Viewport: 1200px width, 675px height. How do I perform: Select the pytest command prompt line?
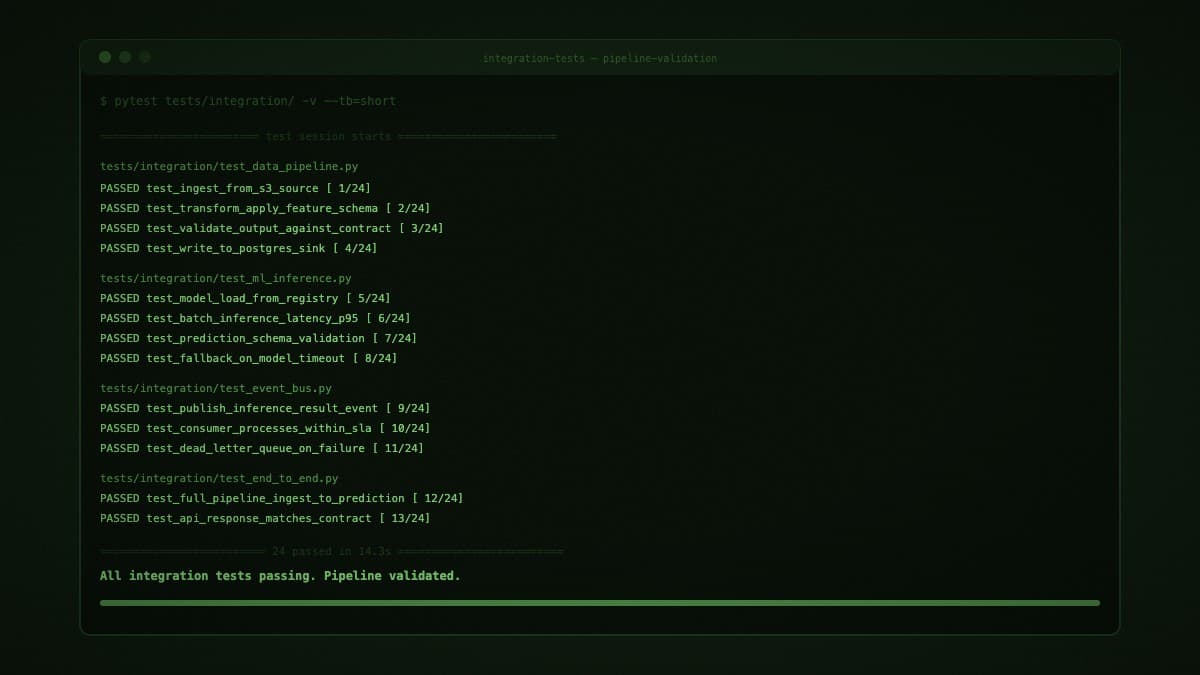[248, 100]
